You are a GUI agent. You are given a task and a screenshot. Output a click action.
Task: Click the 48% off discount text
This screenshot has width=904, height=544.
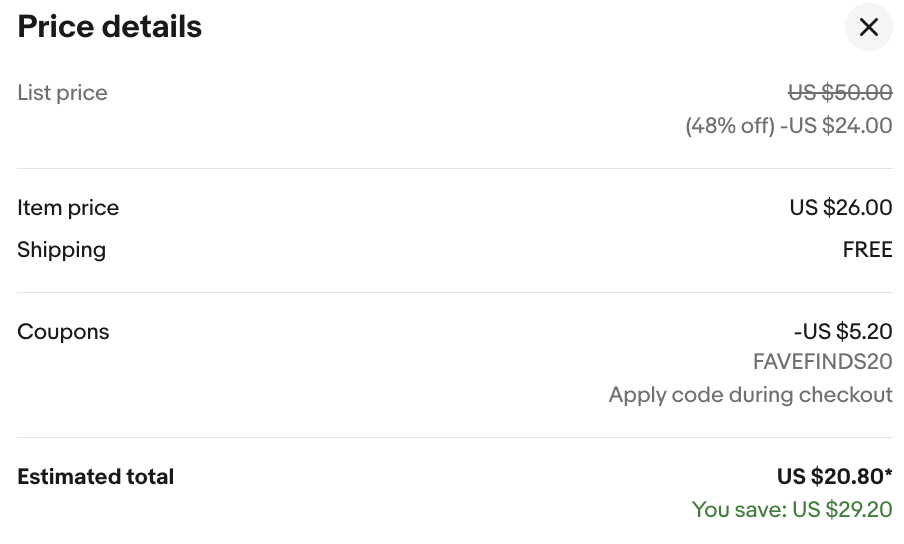(730, 126)
